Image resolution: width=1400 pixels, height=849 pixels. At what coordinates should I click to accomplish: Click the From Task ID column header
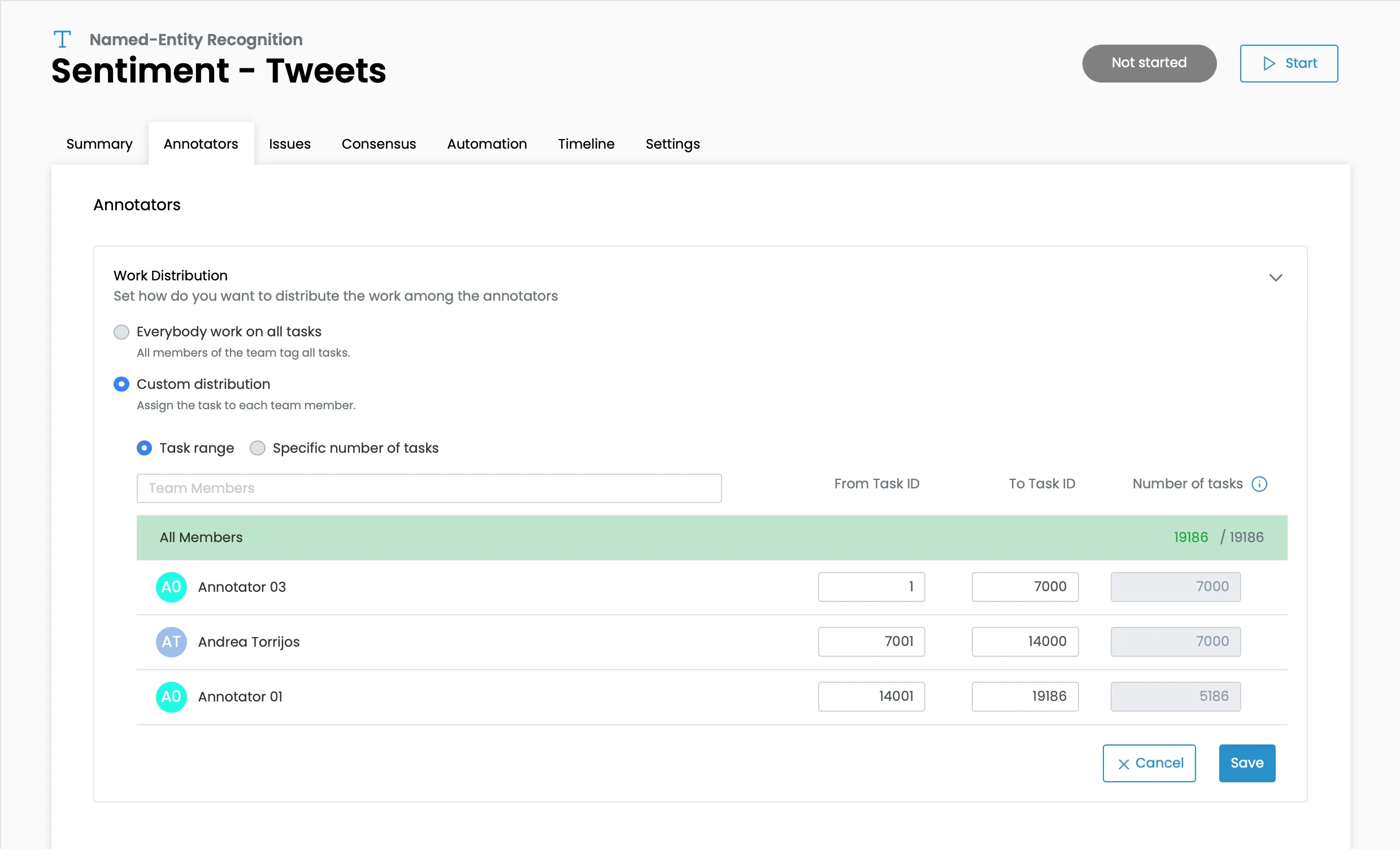click(877, 484)
